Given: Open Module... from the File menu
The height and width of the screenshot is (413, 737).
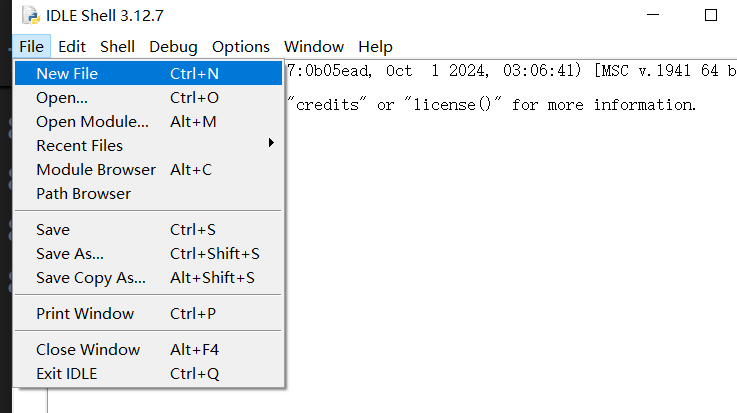Looking at the screenshot, I should [x=92, y=121].
